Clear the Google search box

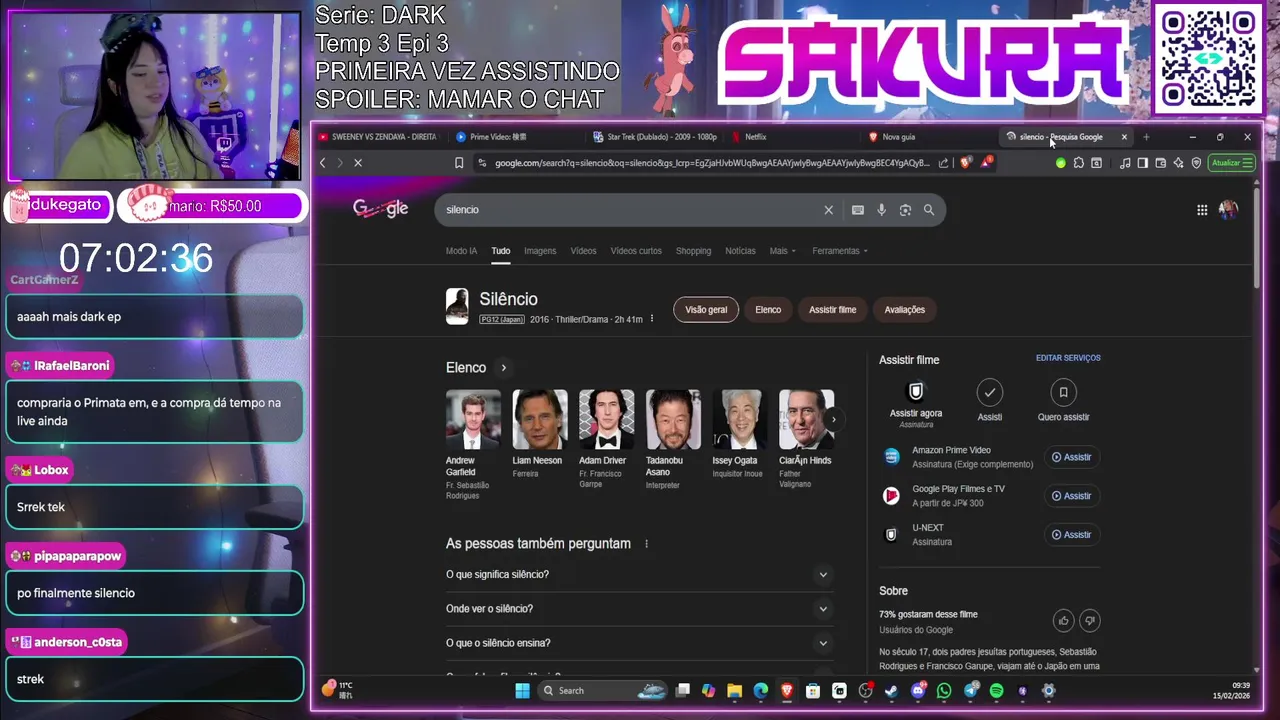(828, 210)
